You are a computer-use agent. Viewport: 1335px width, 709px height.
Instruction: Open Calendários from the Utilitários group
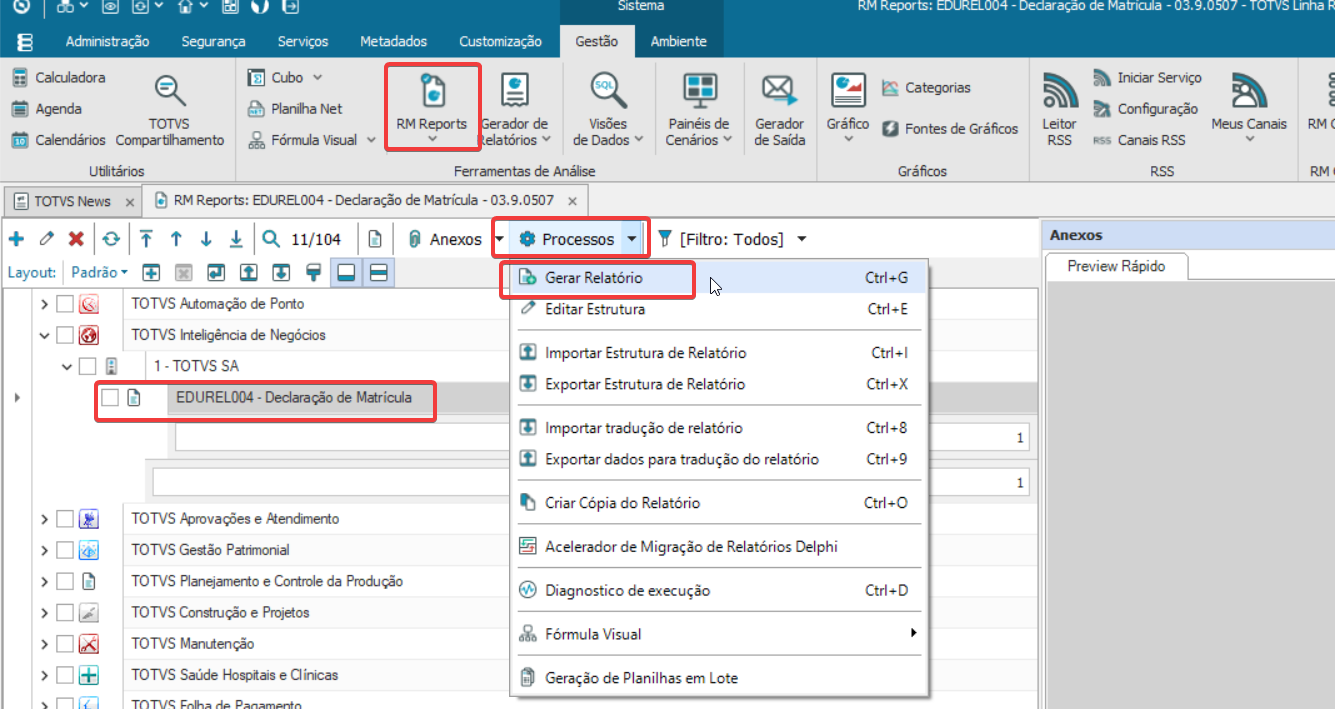click(58, 140)
